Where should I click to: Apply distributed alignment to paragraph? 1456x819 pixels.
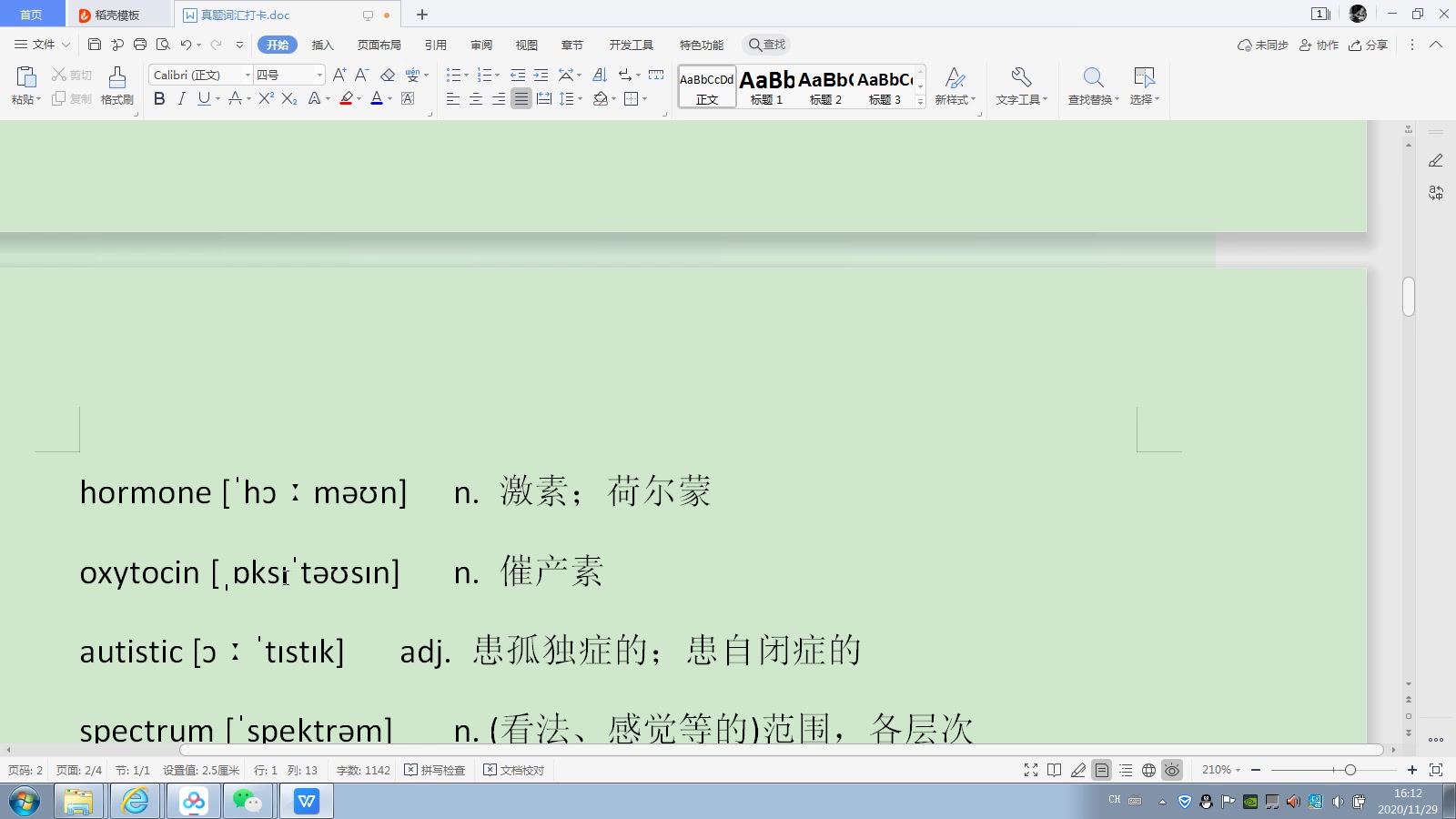point(544,98)
